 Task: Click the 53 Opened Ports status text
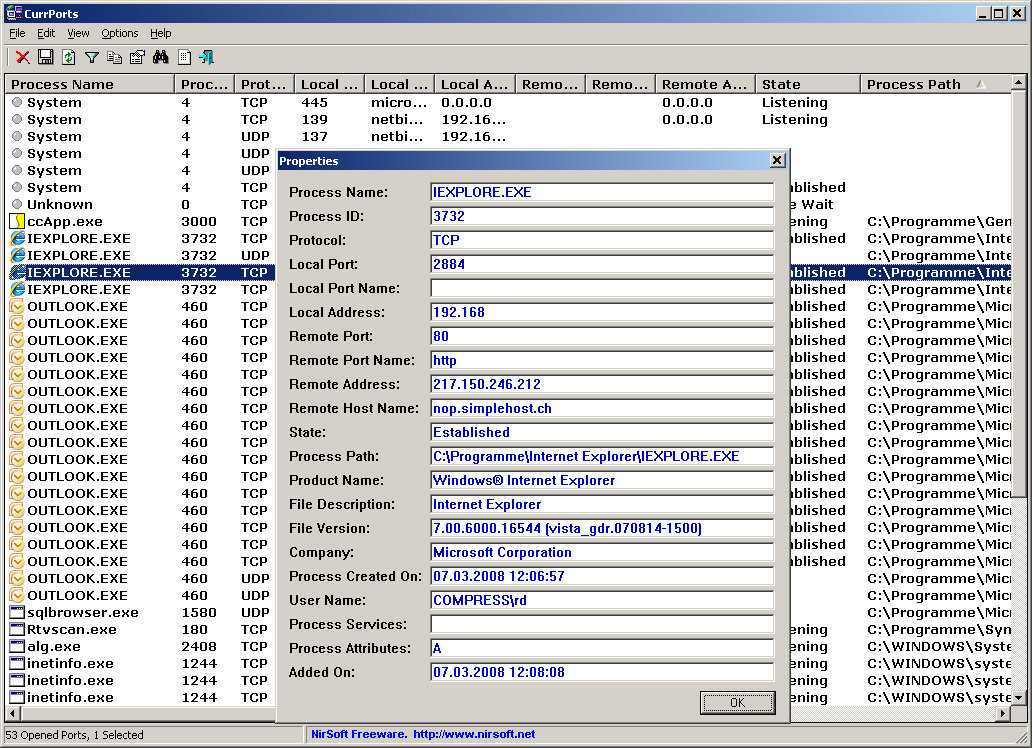pyautogui.click(x=74, y=735)
